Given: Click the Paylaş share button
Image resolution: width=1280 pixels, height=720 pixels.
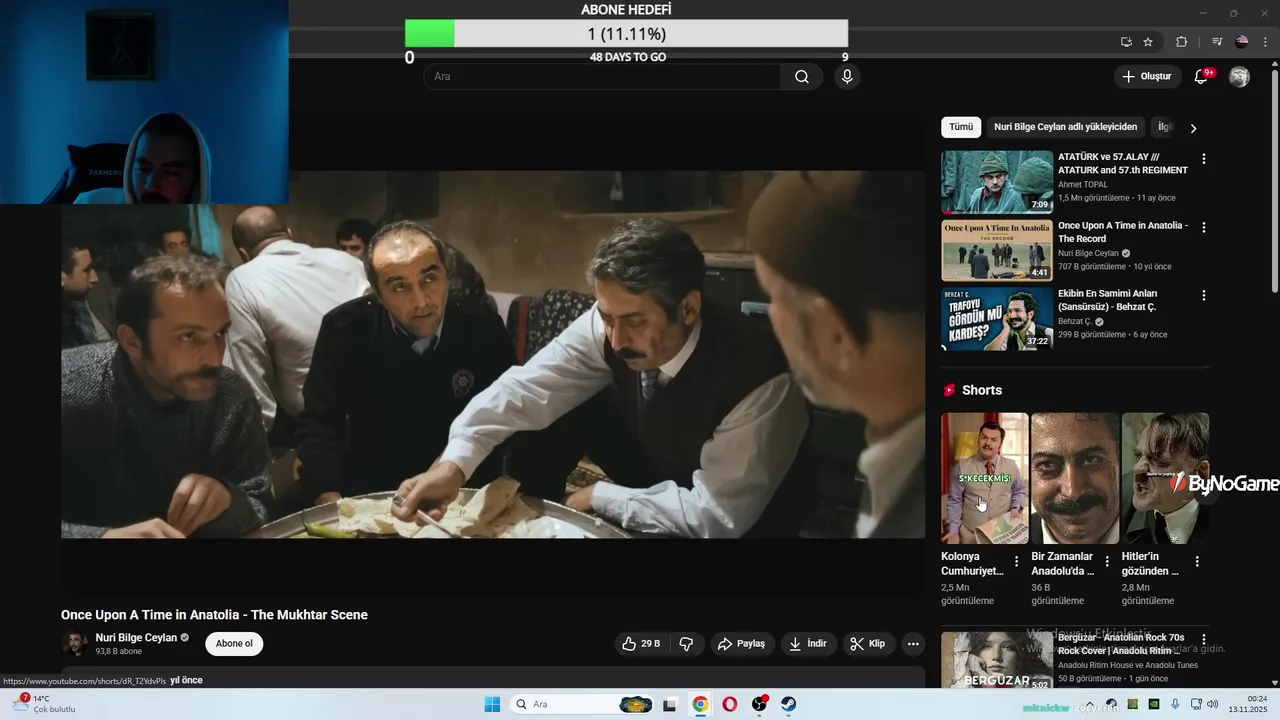Looking at the screenshot, I should click(x=742, y=644).
